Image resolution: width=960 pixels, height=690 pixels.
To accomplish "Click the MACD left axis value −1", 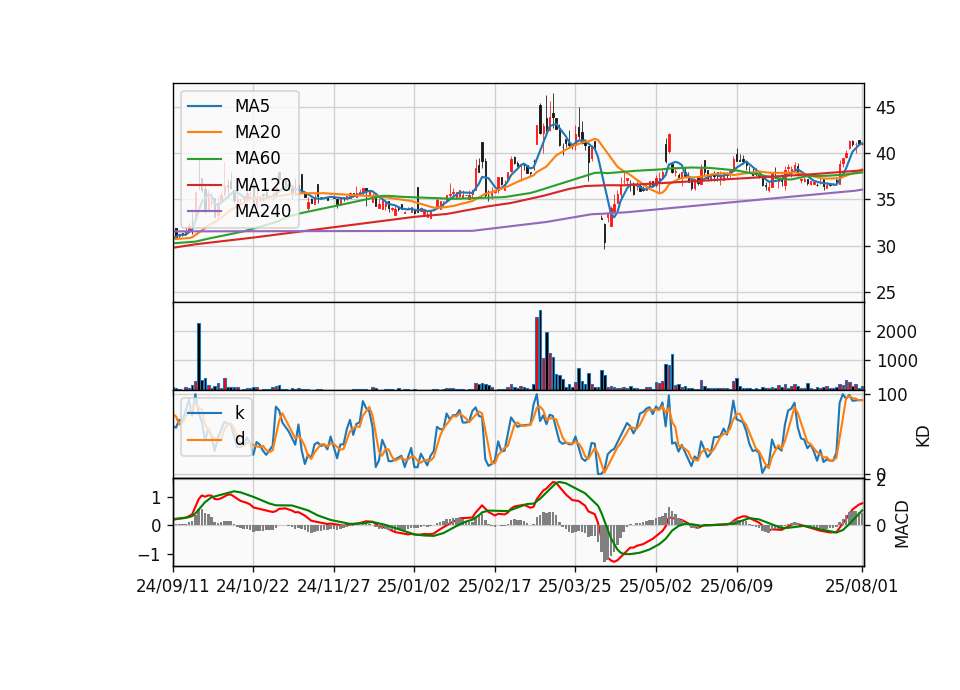I will [x=149, y=555].
